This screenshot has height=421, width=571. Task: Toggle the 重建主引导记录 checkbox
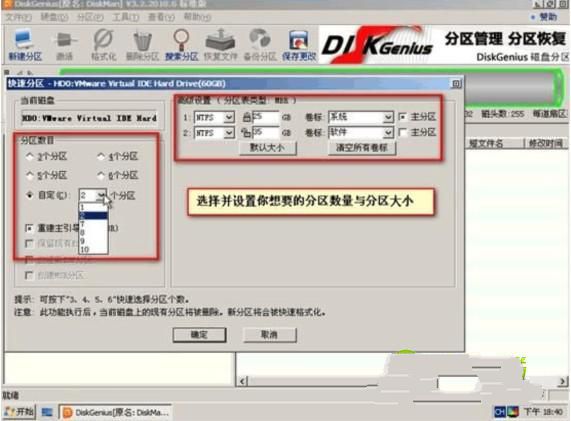[x=29, y=228]
